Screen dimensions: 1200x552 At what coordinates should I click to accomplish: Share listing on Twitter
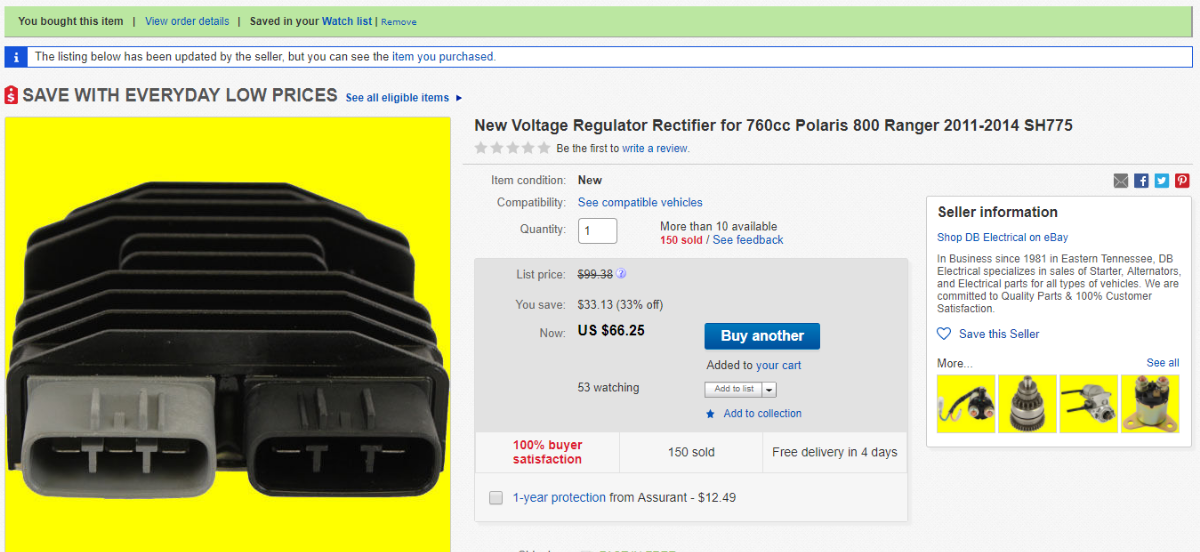1161,181
